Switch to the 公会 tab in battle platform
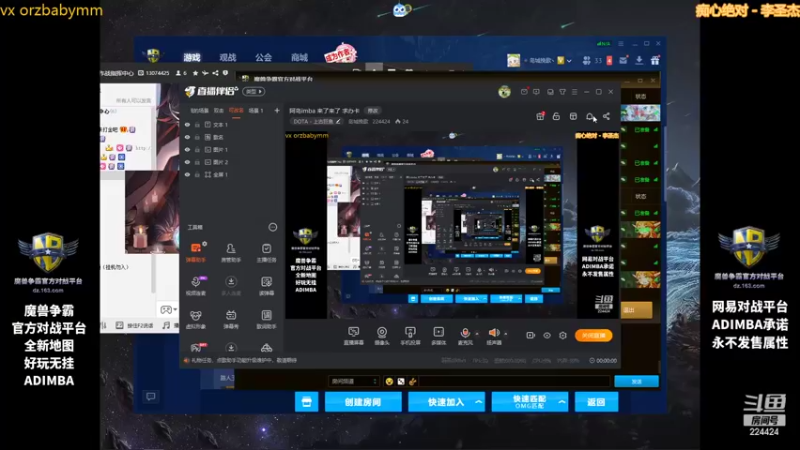 pyautogui.click(x=263, y=57)
